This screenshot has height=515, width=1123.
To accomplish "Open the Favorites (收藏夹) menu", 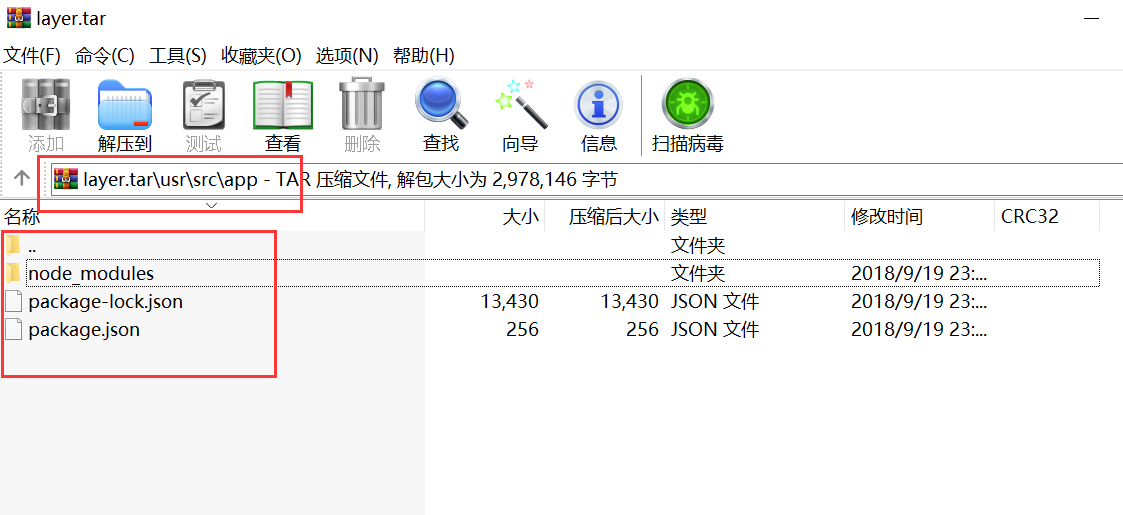I will (261, 55).
